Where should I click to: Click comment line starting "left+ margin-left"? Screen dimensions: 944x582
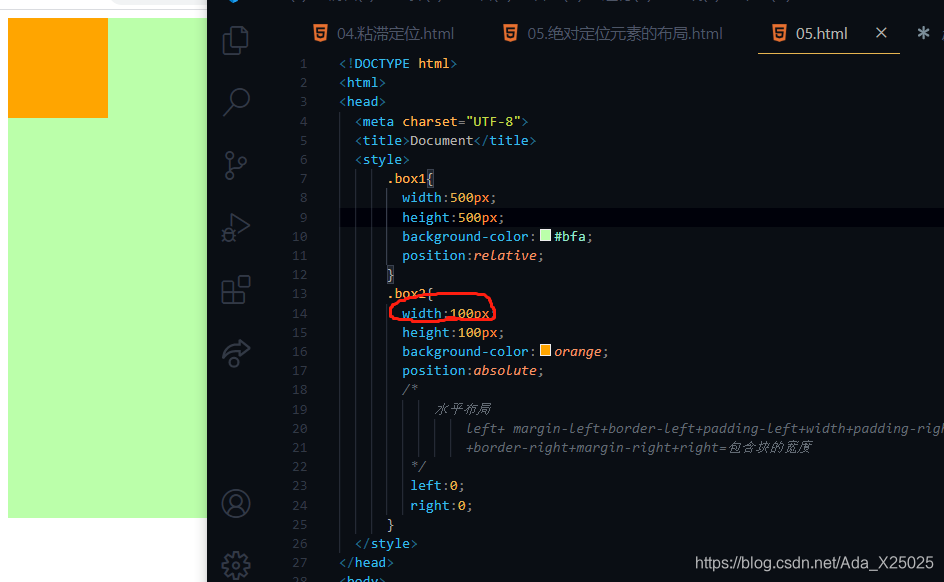point(704,429)
